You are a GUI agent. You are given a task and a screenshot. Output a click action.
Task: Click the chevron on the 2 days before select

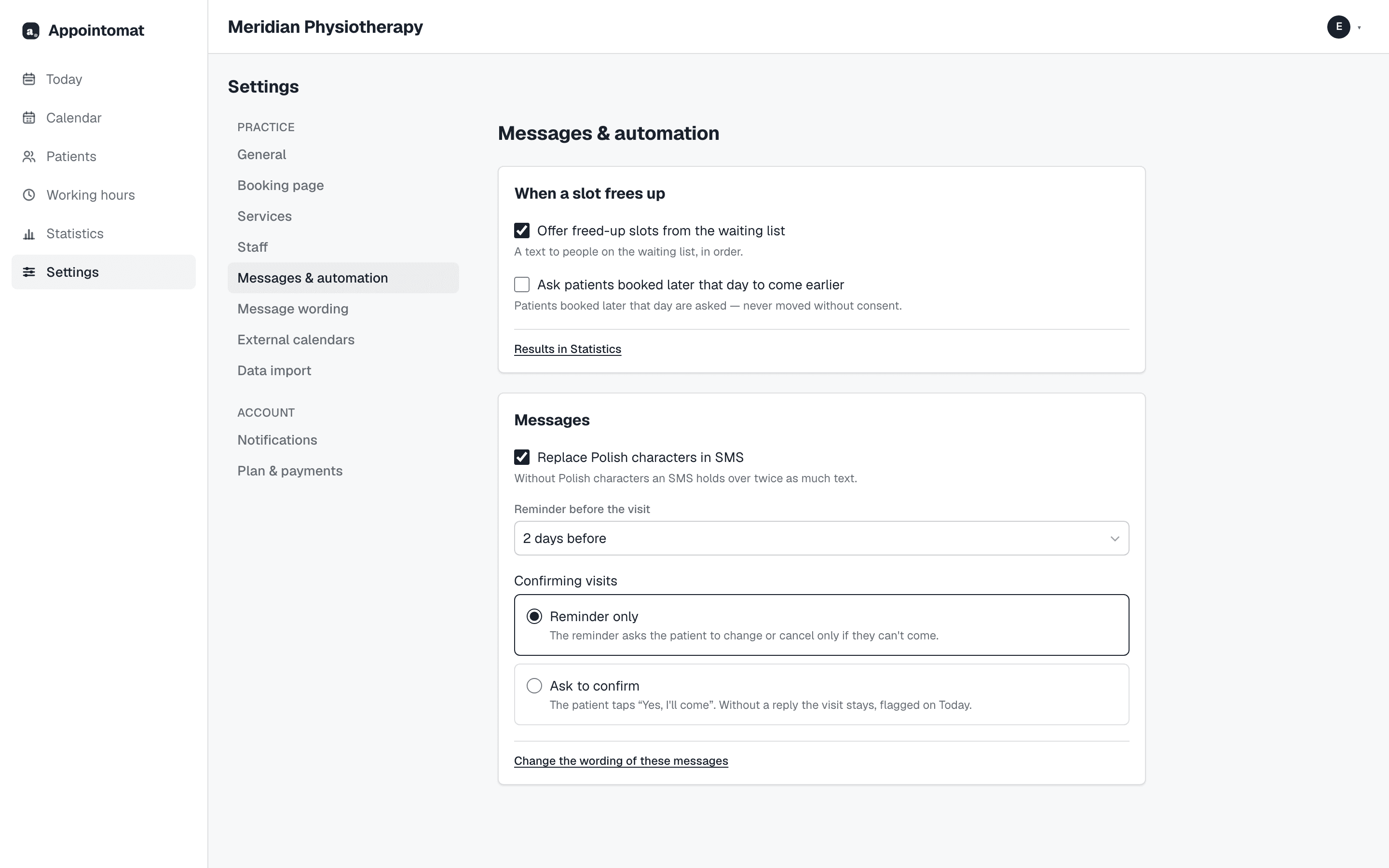[1115, 539]
